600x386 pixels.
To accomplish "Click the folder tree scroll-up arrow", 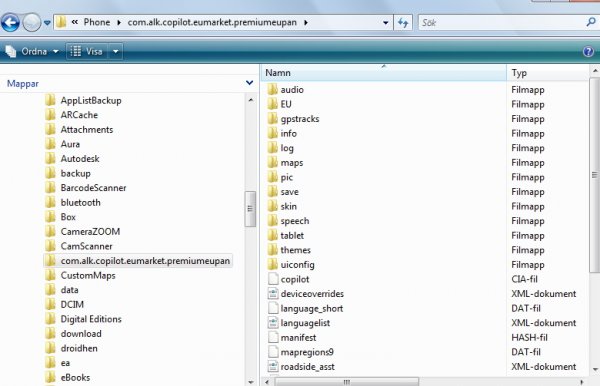I will tap(251, 100).
